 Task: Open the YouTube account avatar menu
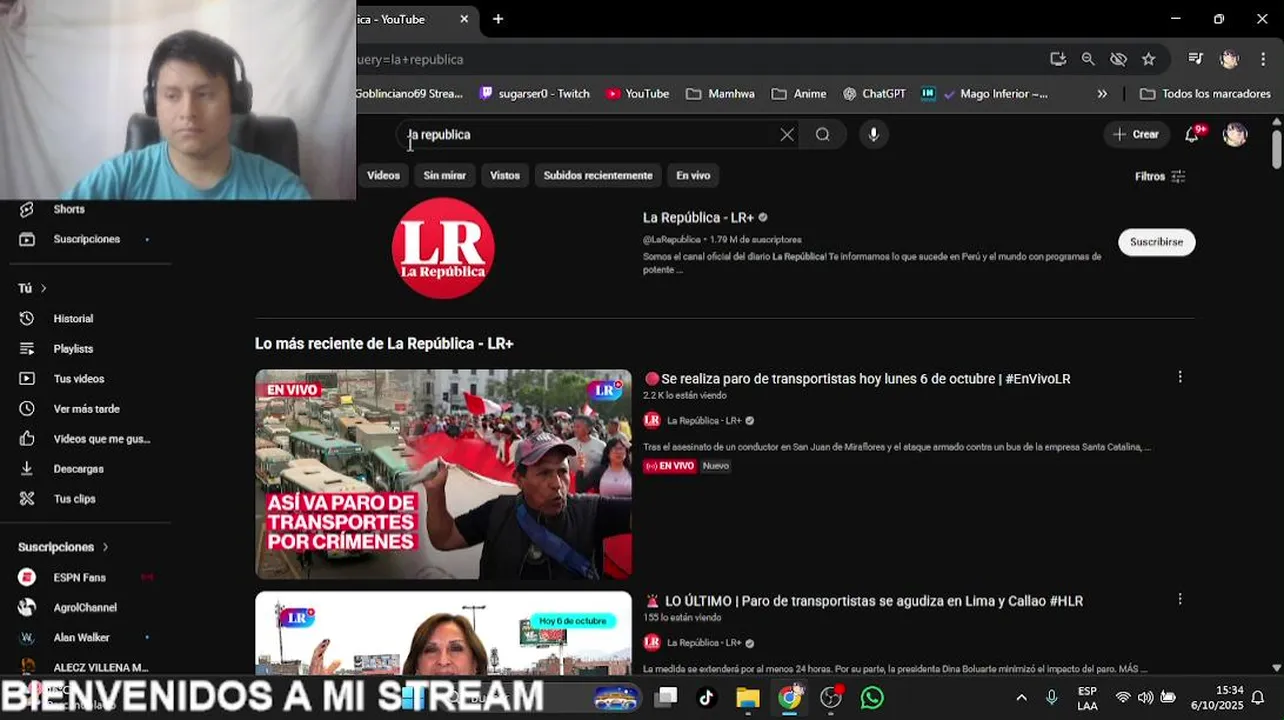[1236, 135]
